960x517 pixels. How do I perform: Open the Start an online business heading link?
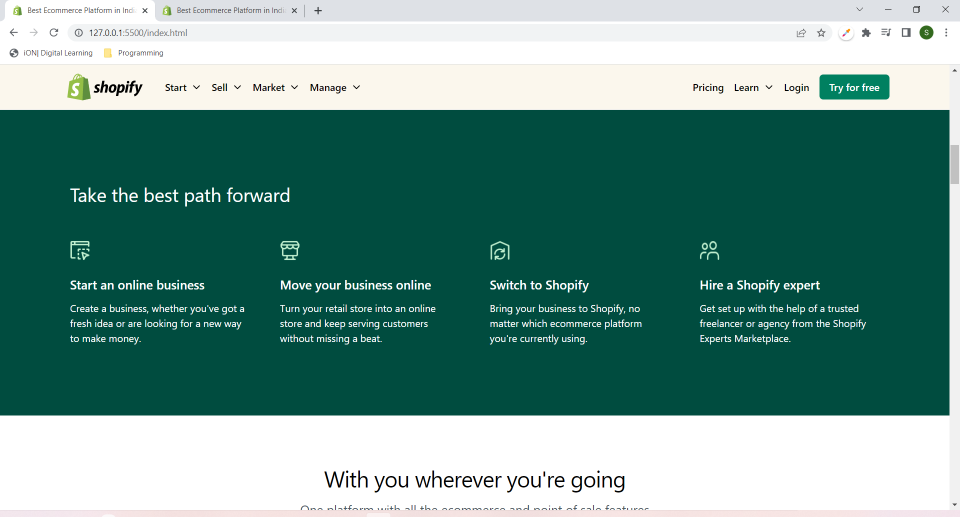click(x=137, y=285)
